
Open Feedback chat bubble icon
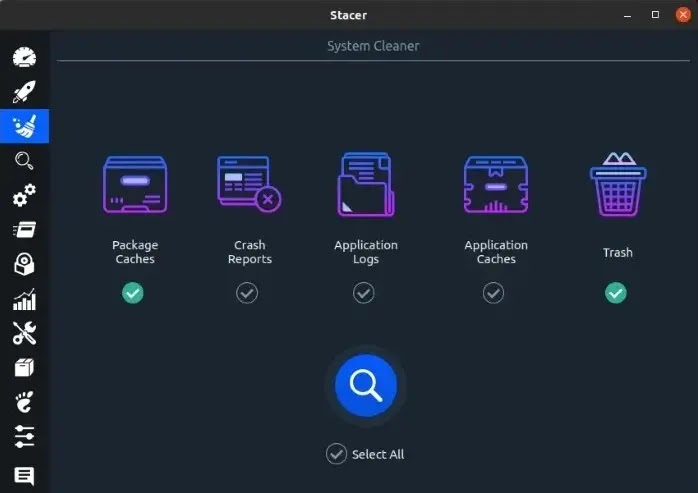coord(24,476)
